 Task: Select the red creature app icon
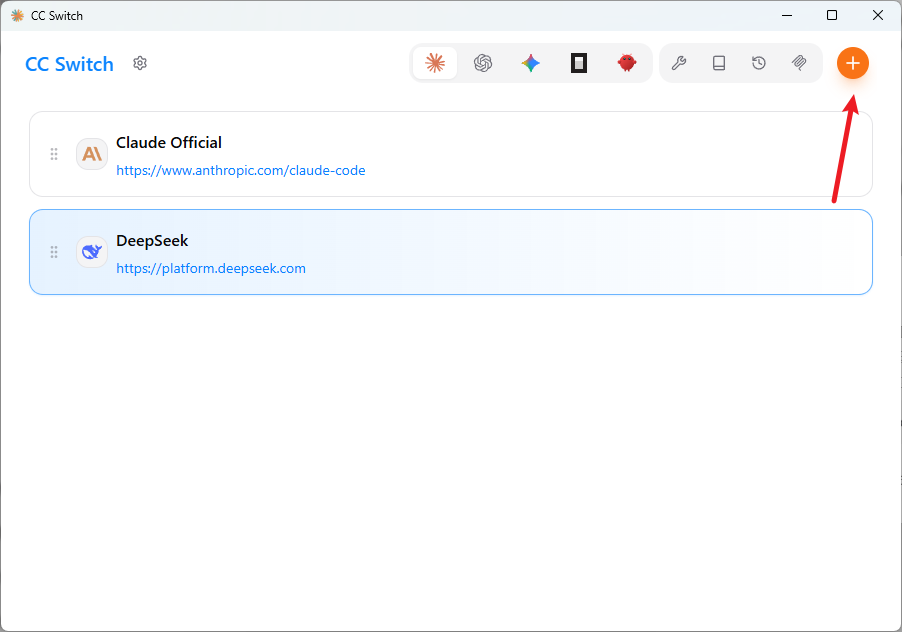tap(626, 63)
